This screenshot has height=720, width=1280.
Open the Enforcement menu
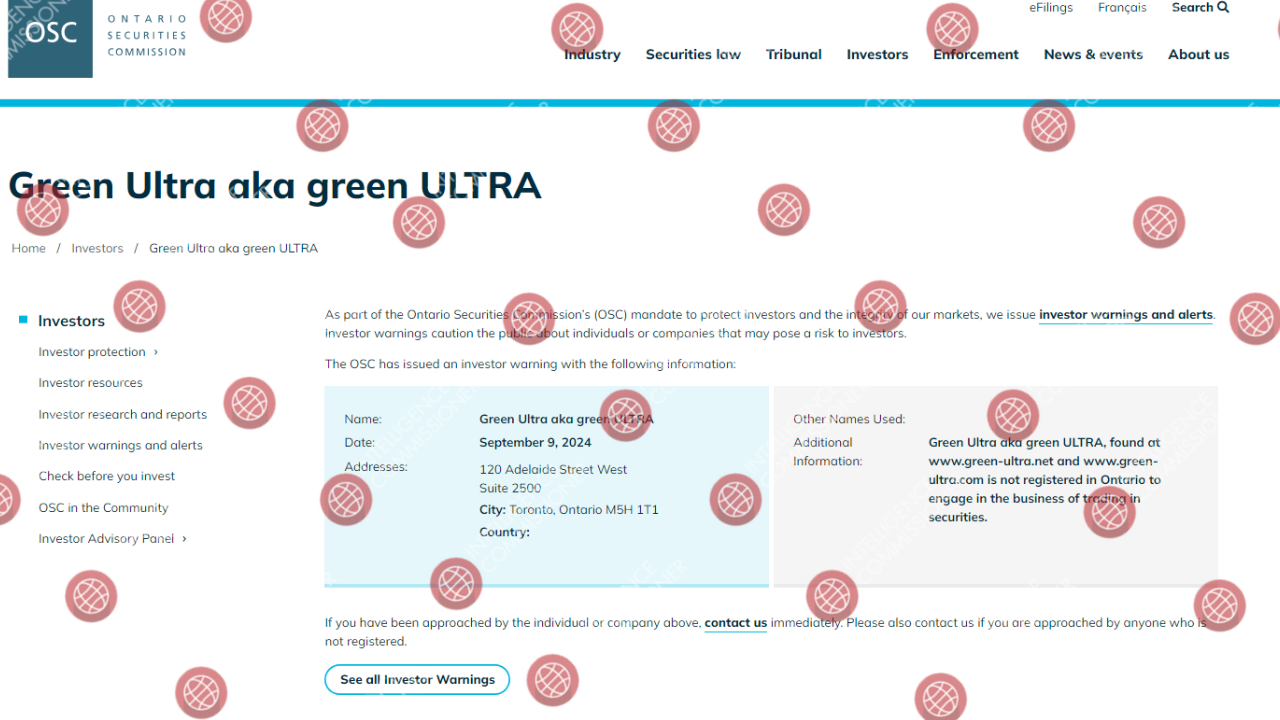tap(976, 55)
